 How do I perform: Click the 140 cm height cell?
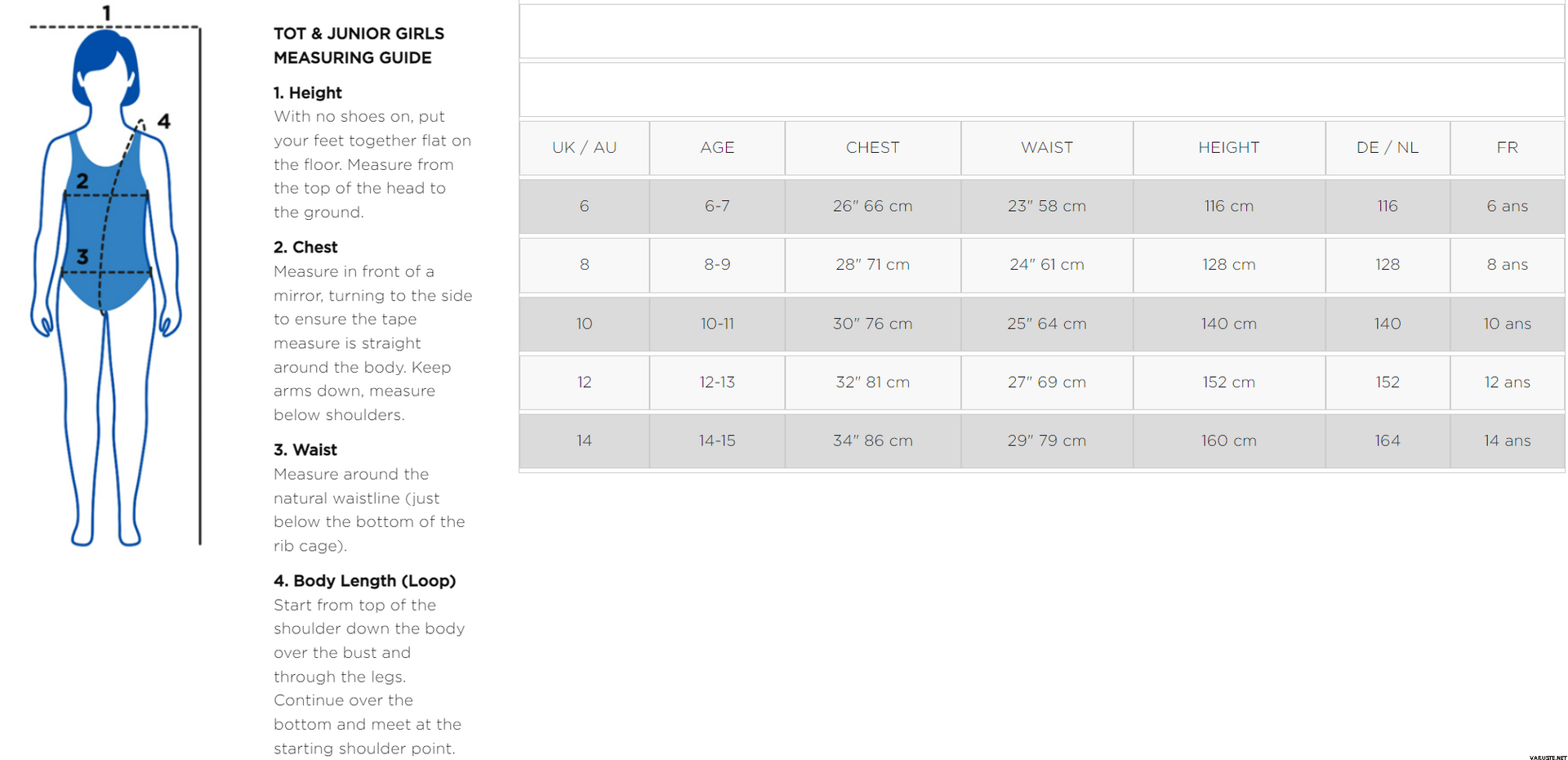1228,324
